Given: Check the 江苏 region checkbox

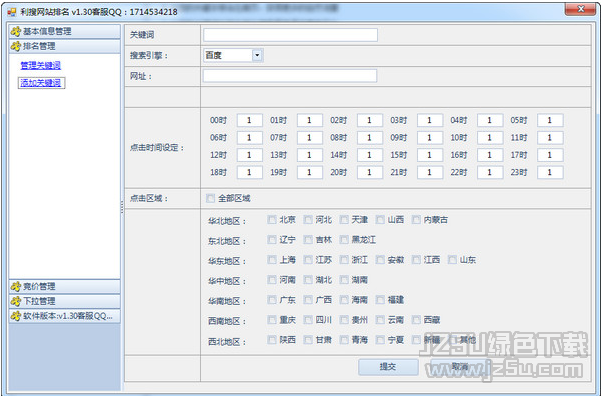Looking at the screenshot, I should [x=307, y=260].
